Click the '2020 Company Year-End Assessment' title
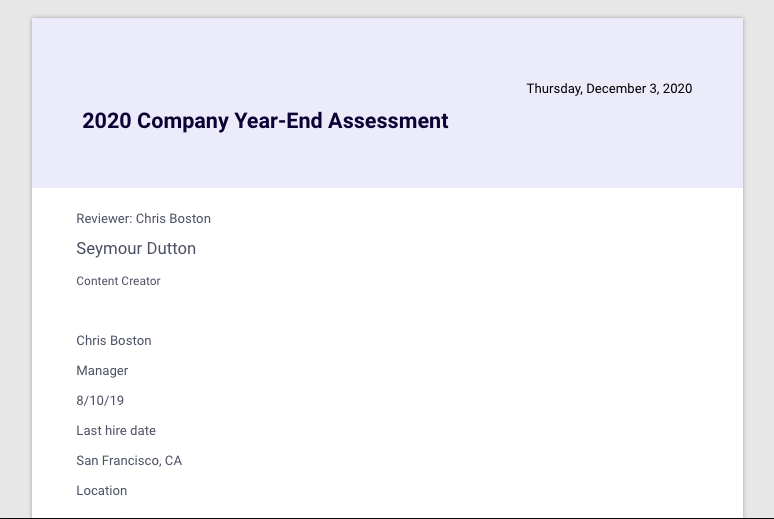Screen dimensions: 774x519 coord(265,121)
